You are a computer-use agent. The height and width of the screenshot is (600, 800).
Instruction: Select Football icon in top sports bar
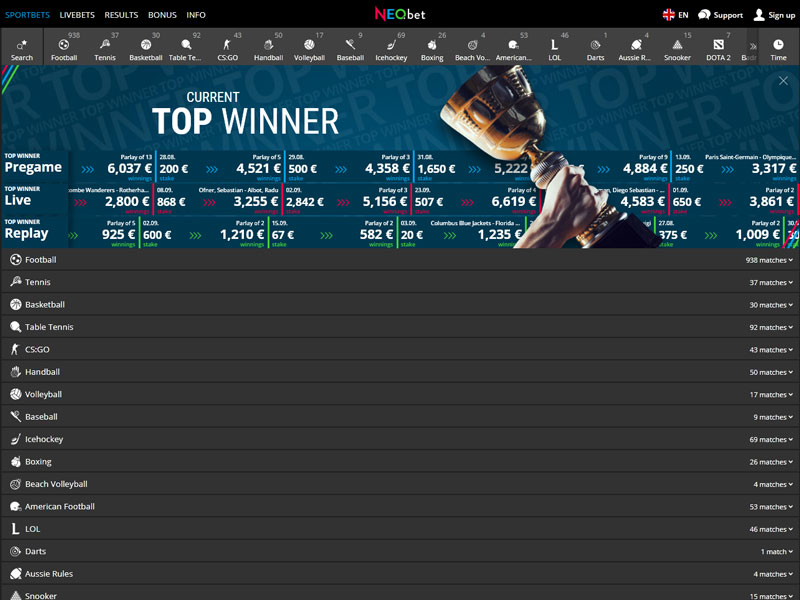coord(64,45)
